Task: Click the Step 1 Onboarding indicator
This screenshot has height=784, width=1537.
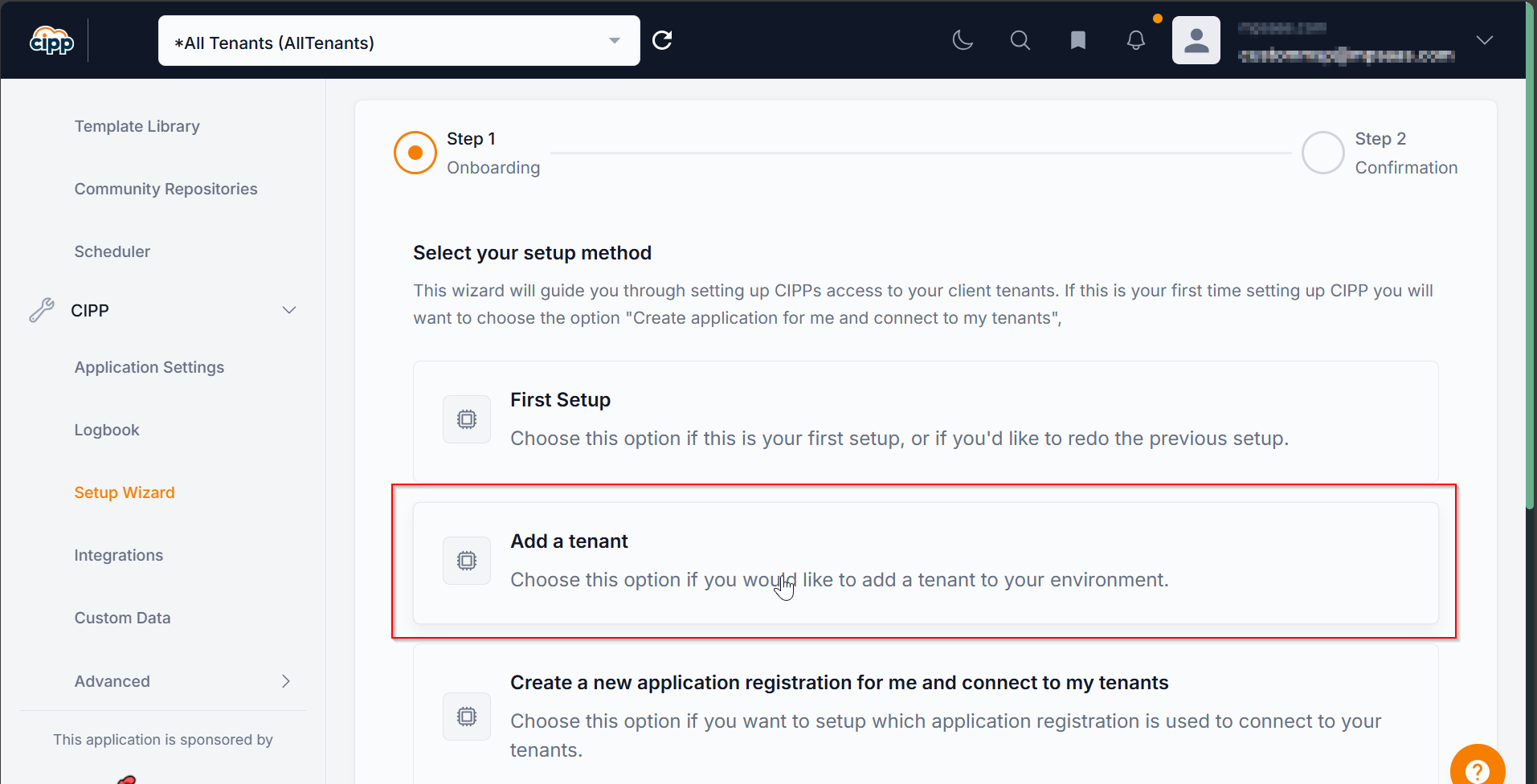Action: pos(415,153)
